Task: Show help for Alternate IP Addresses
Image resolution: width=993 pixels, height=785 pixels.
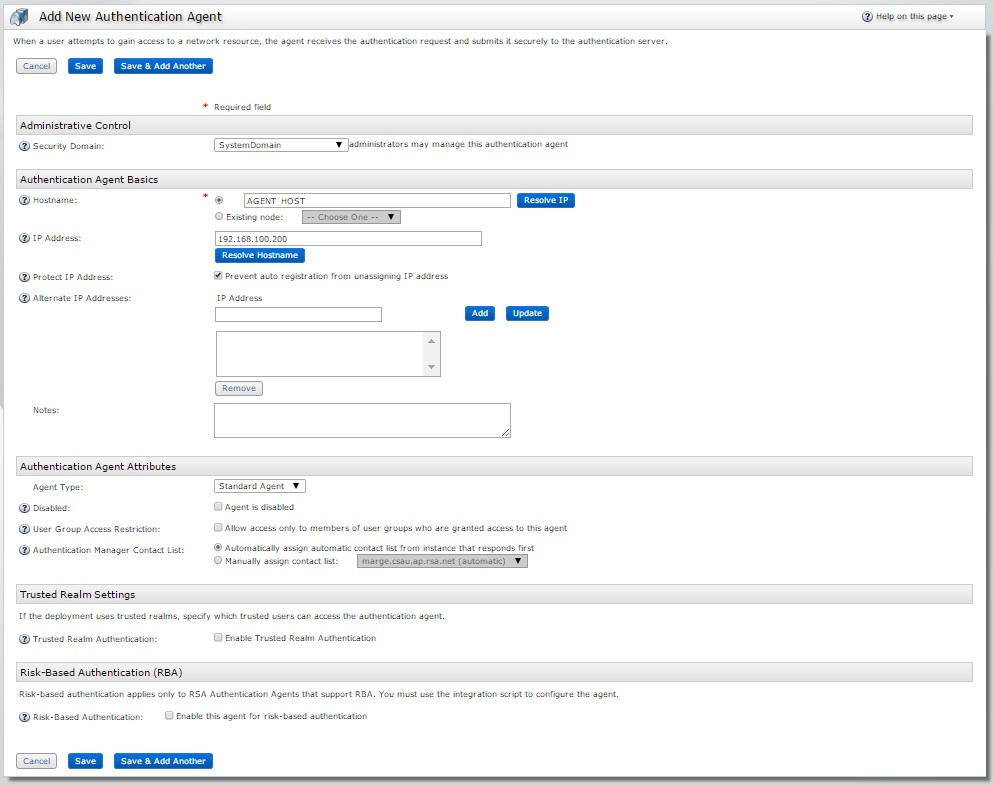Action: (25, 298)
